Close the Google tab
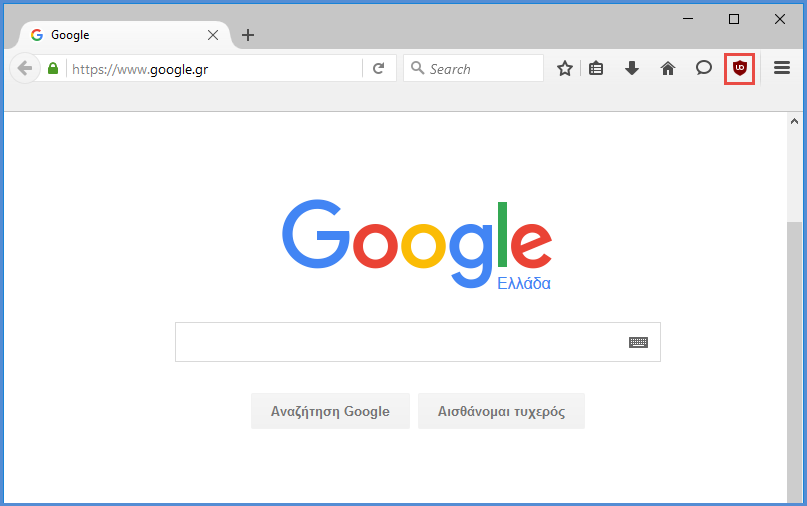Screen dimensions: 807x506 [213, 35]
